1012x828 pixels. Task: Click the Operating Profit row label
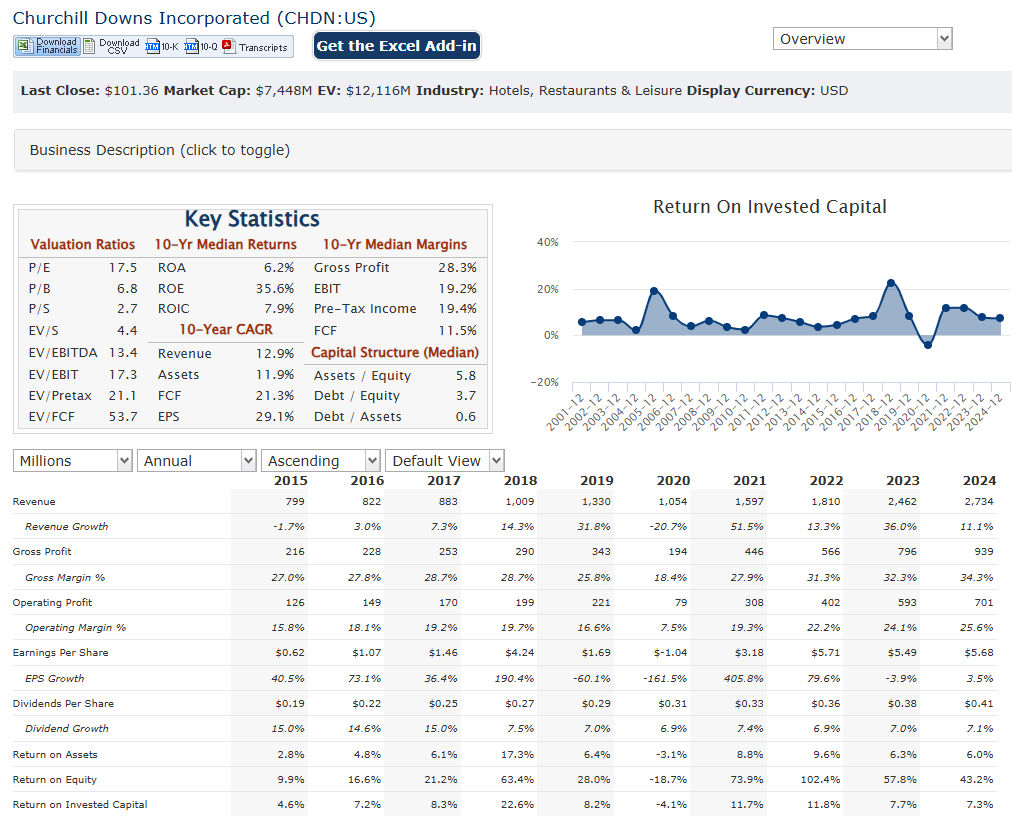[52, 603]
